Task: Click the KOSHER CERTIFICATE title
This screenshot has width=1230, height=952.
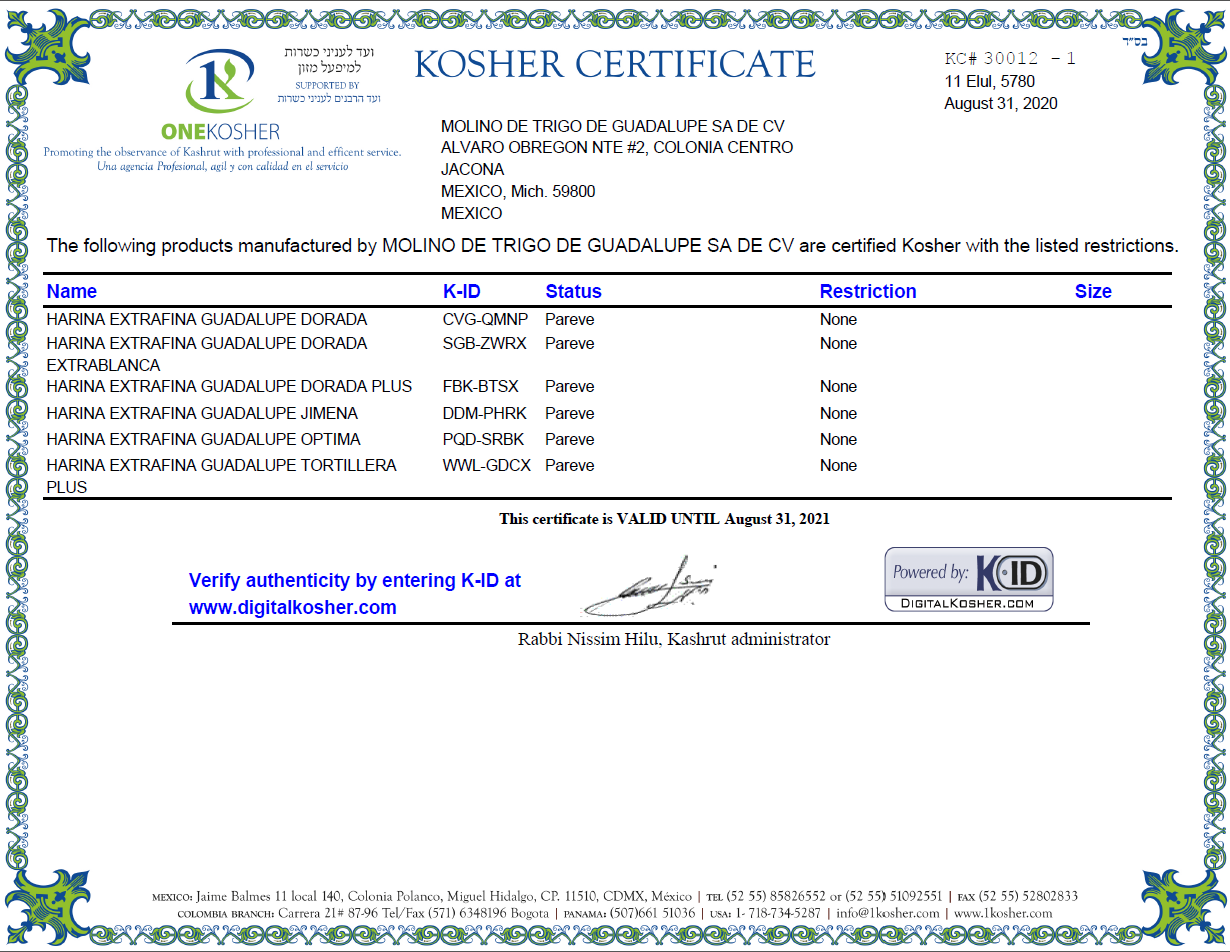Action: pyautogui.click(x=615, y=65)
